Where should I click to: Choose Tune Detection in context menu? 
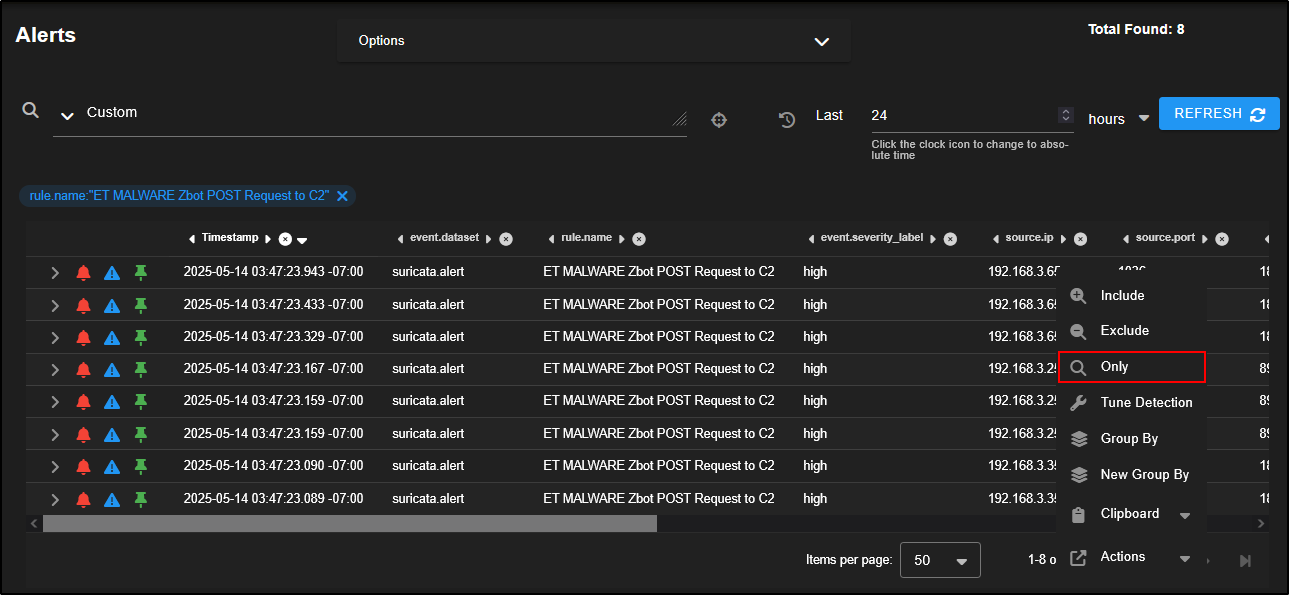coord(1145,403)
